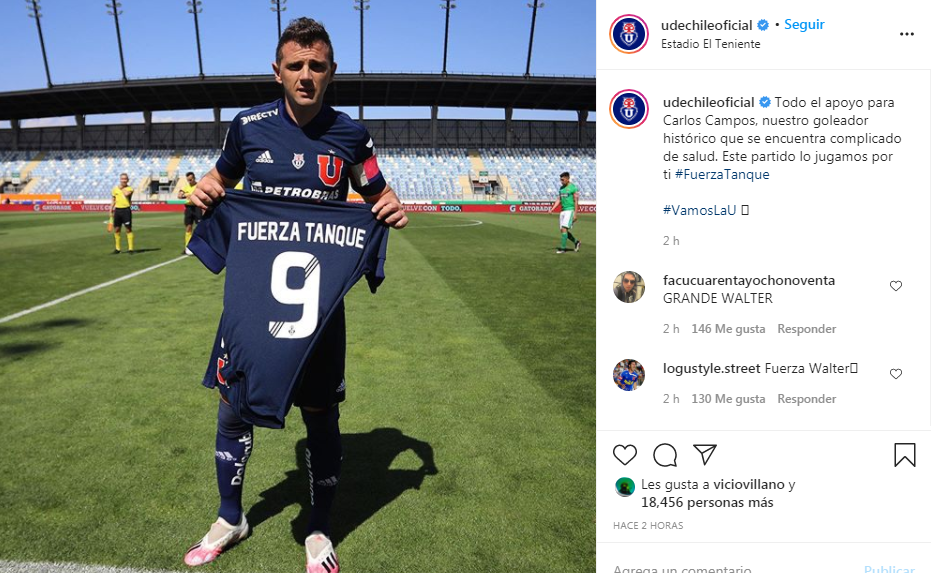Like the post with the heart icon

(625, 455)
